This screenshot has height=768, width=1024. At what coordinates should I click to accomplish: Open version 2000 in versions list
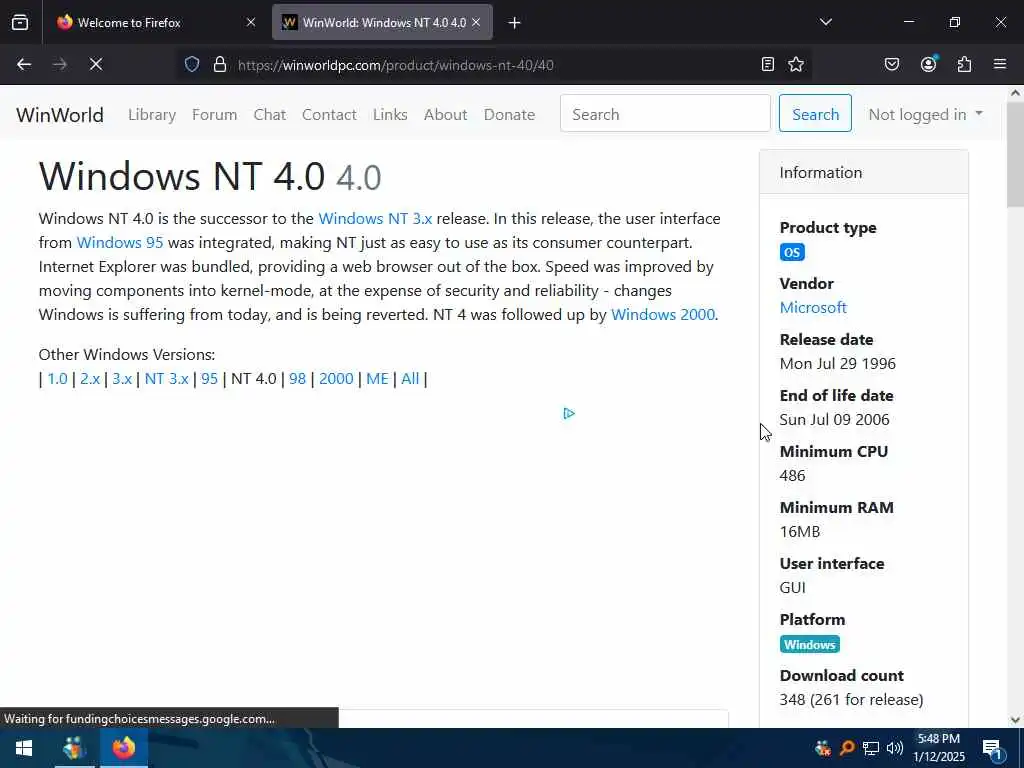pyautogui.click(x=336, y=379)
